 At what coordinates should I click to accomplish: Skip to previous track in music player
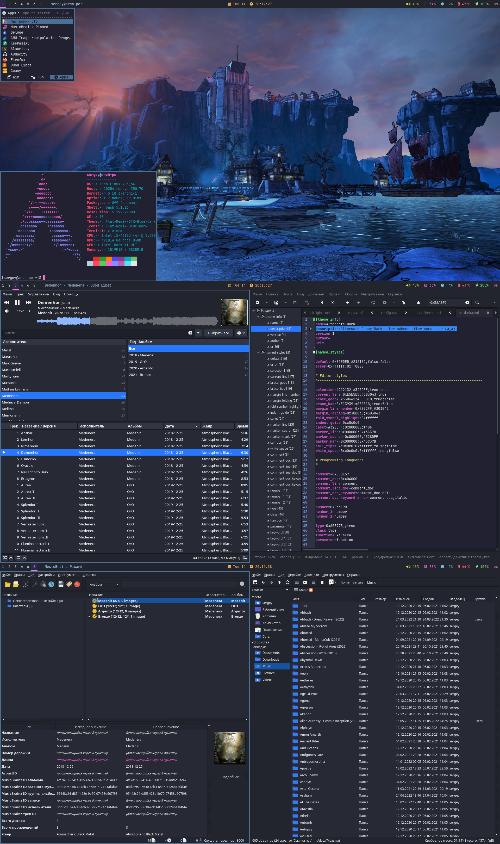click(x=7, y=303)
